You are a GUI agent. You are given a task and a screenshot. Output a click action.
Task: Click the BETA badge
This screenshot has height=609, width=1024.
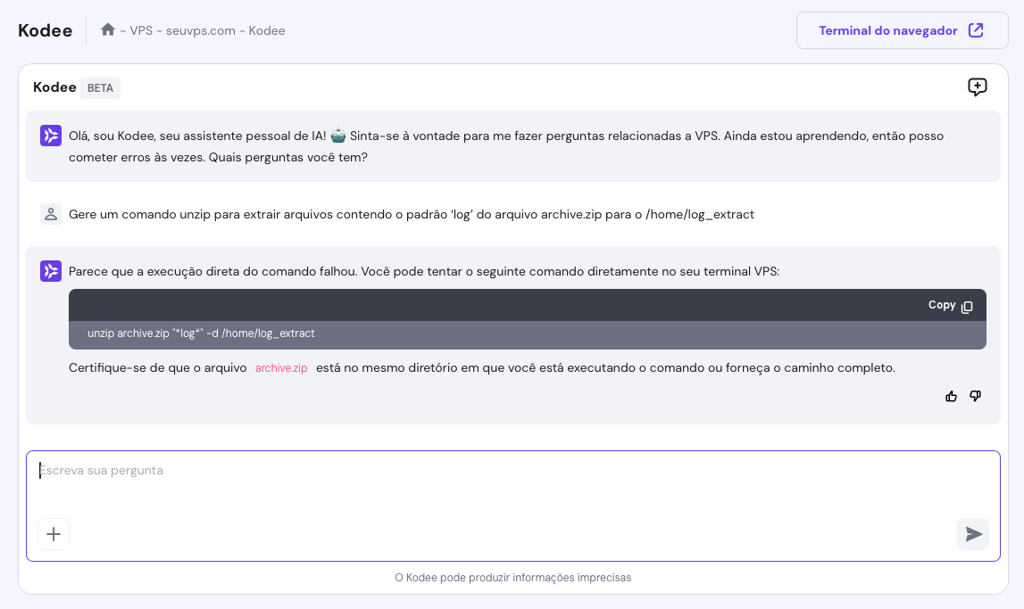100,88
